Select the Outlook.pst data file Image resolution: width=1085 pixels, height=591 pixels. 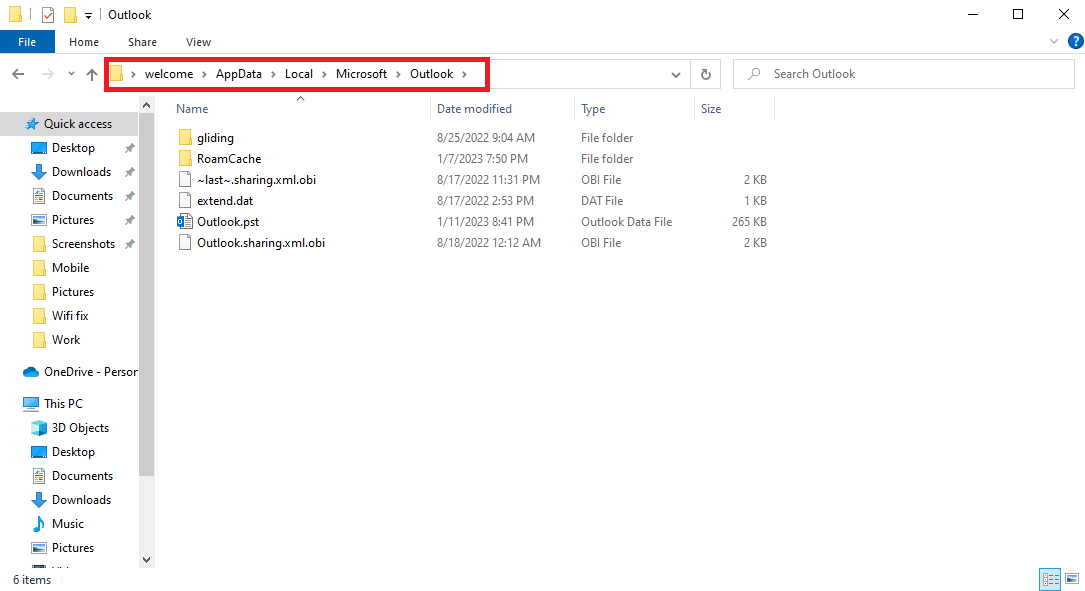[x=228, y=222]
